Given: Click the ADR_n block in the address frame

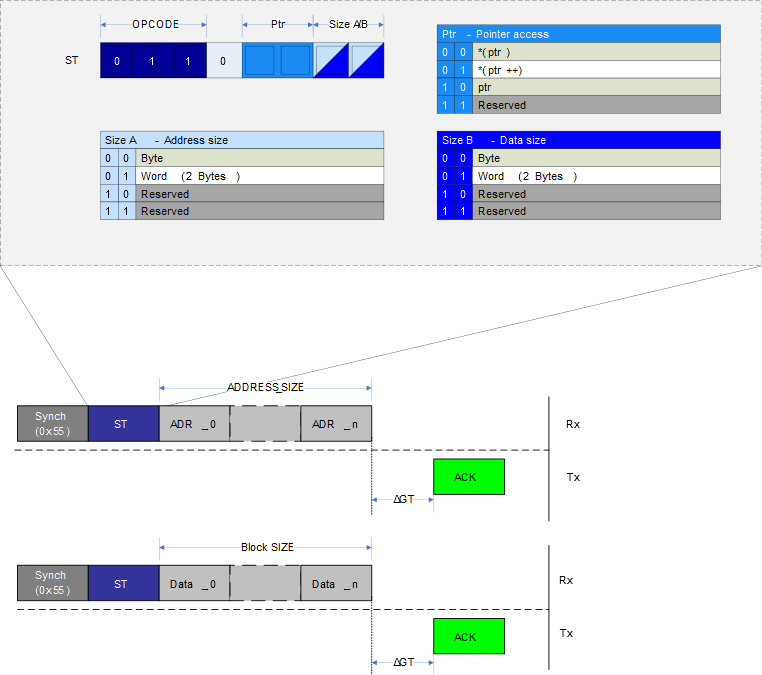Looking at the screenshot, I should 336,424.
